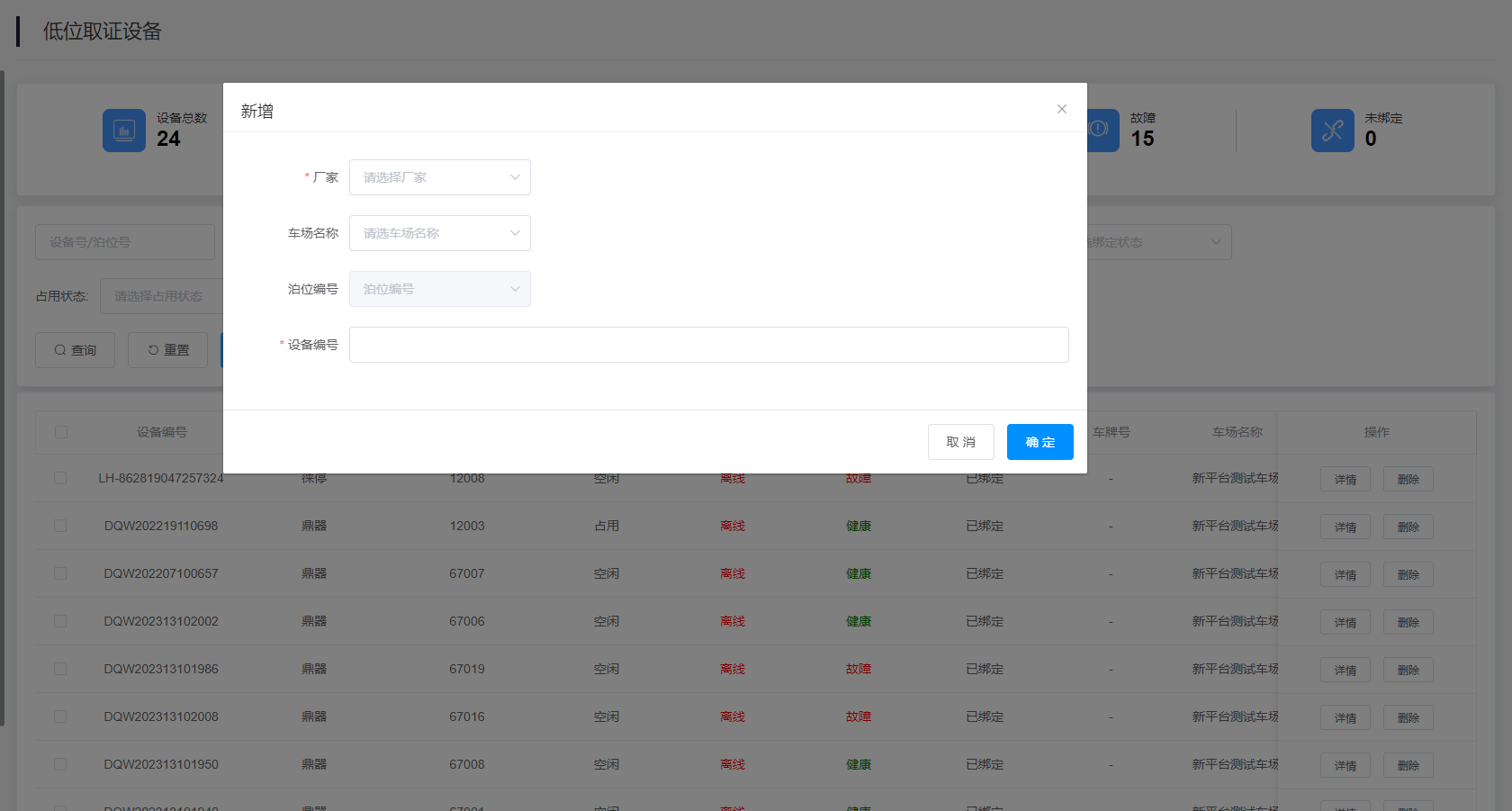Expand the 车场名称 selector
The height and width of the screenshot is (811, 1512).
[439, 233]
